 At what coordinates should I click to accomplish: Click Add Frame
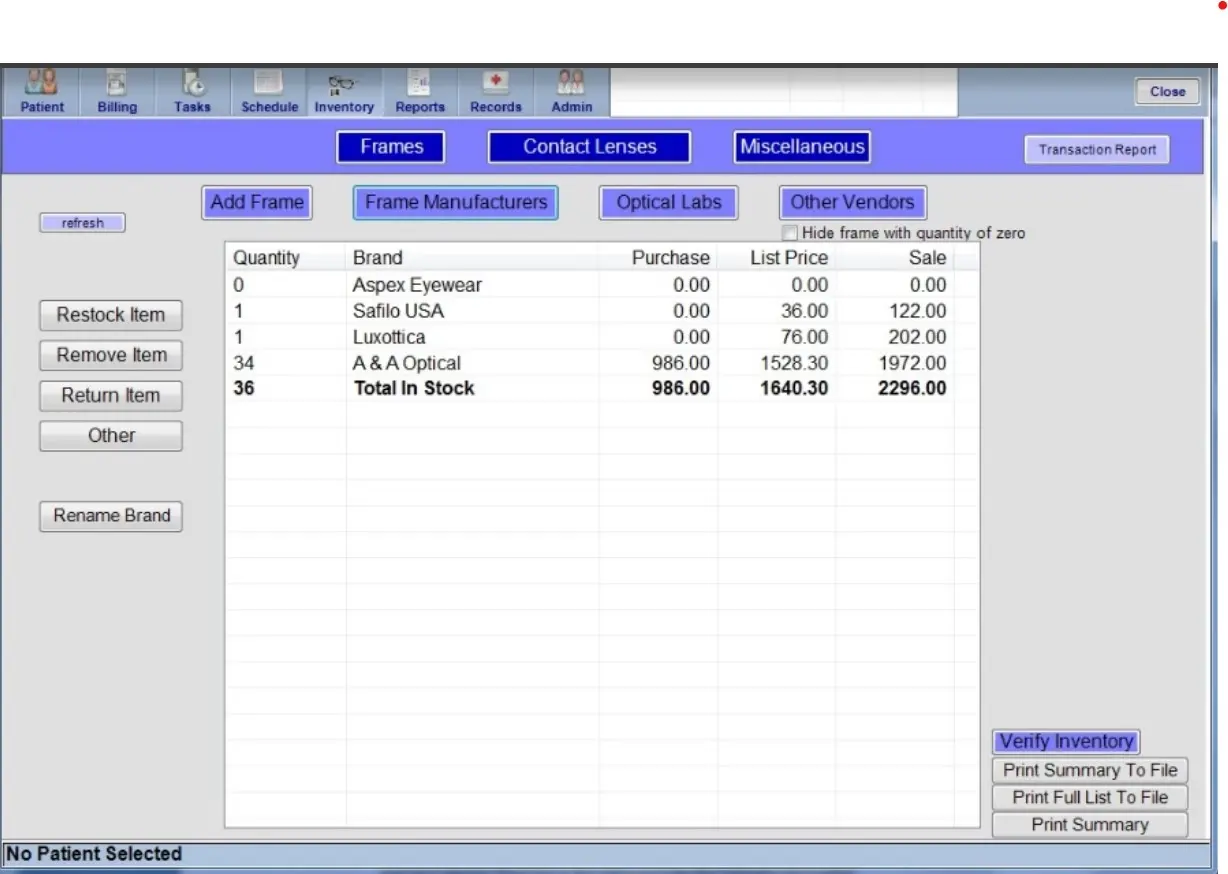256,202
